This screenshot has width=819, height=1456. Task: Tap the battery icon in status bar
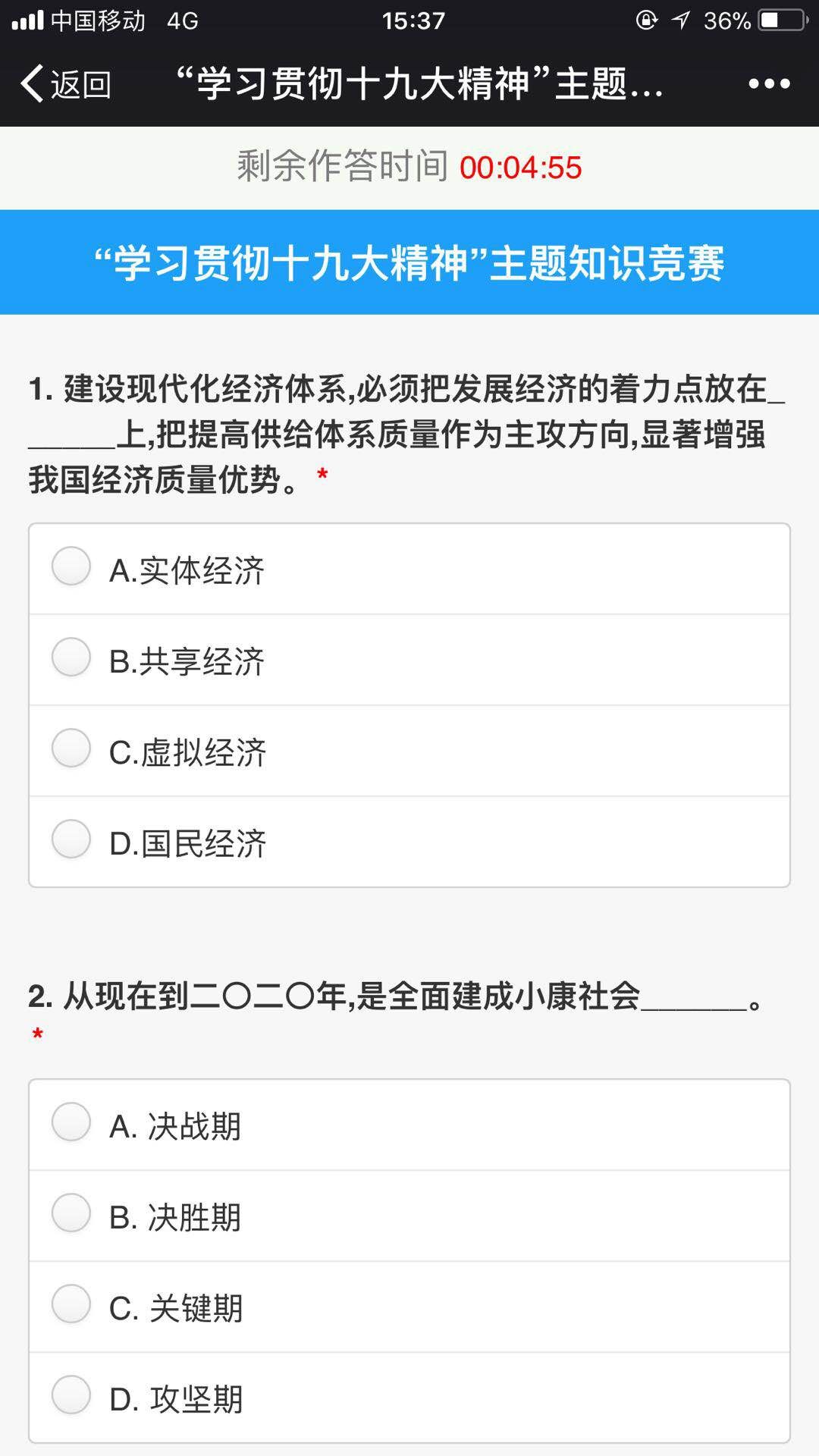783,20
